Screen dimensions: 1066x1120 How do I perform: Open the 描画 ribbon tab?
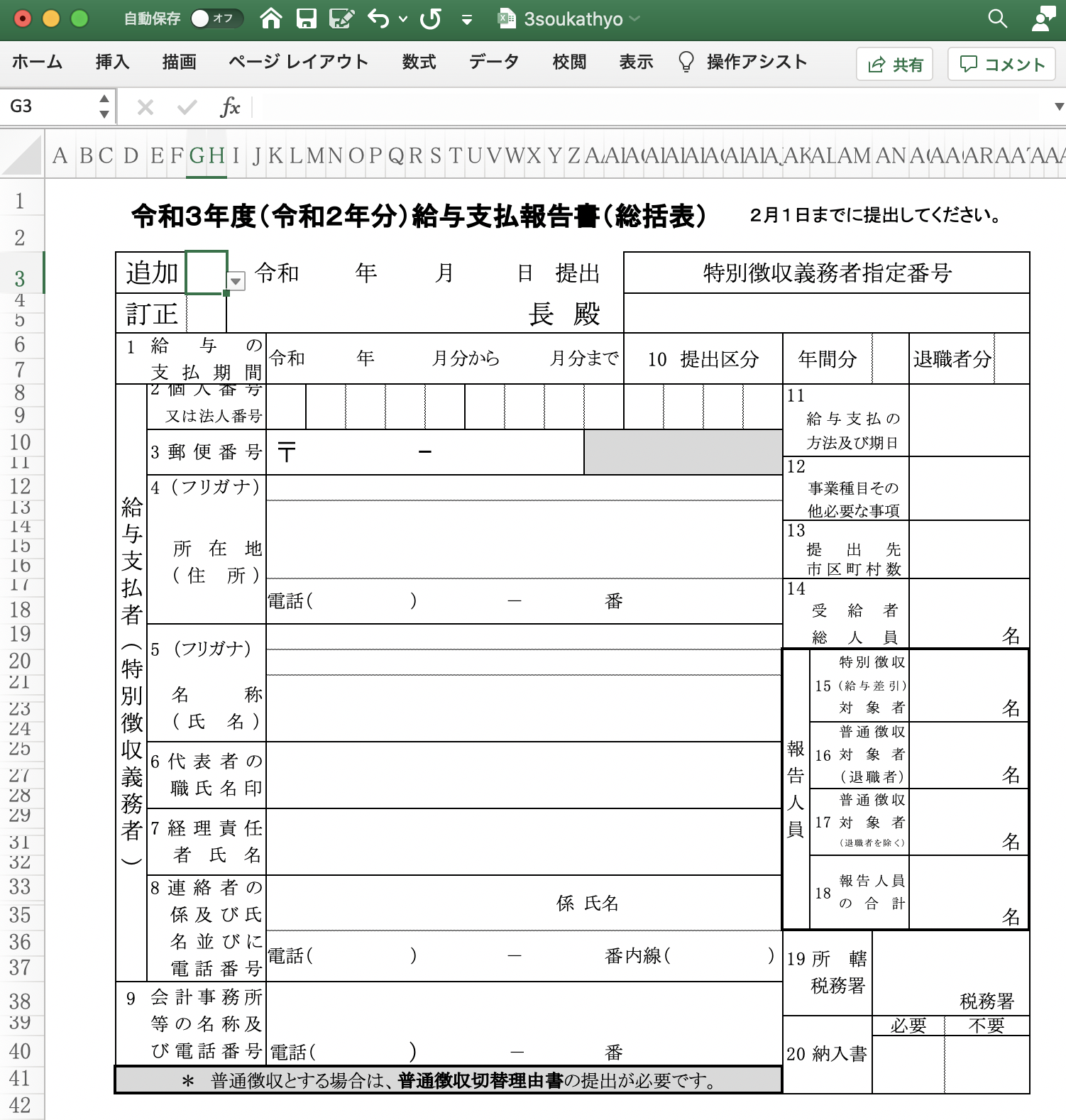(x=179, y=62)
